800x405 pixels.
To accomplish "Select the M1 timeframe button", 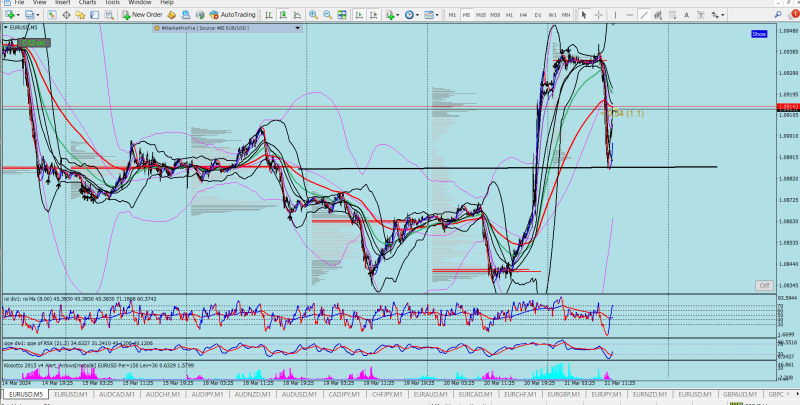I will [x=452, y=15].
